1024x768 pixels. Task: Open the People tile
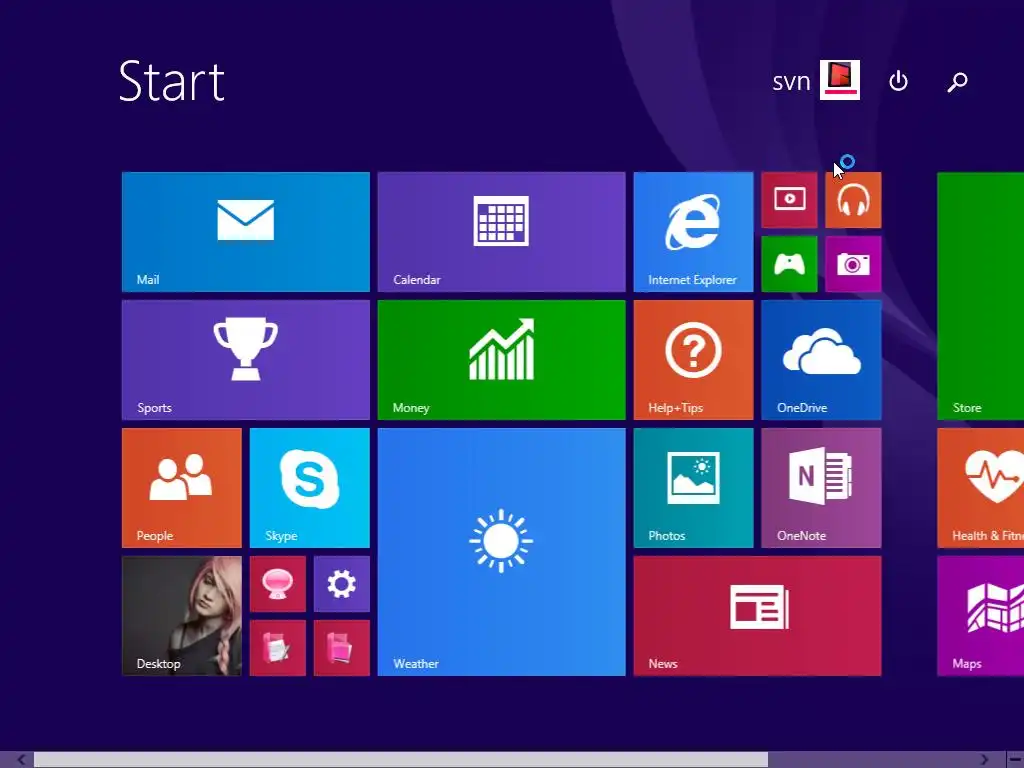pyautogui.click(x=182, y=488)
